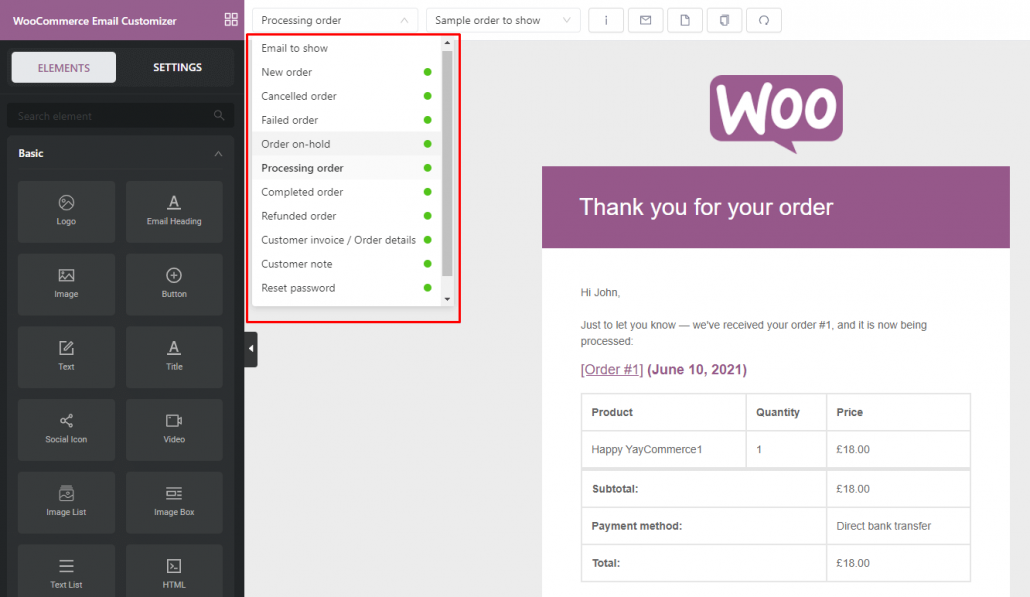Click the info button in the toolbar
1030x597 pixels.
coord(605,20)
